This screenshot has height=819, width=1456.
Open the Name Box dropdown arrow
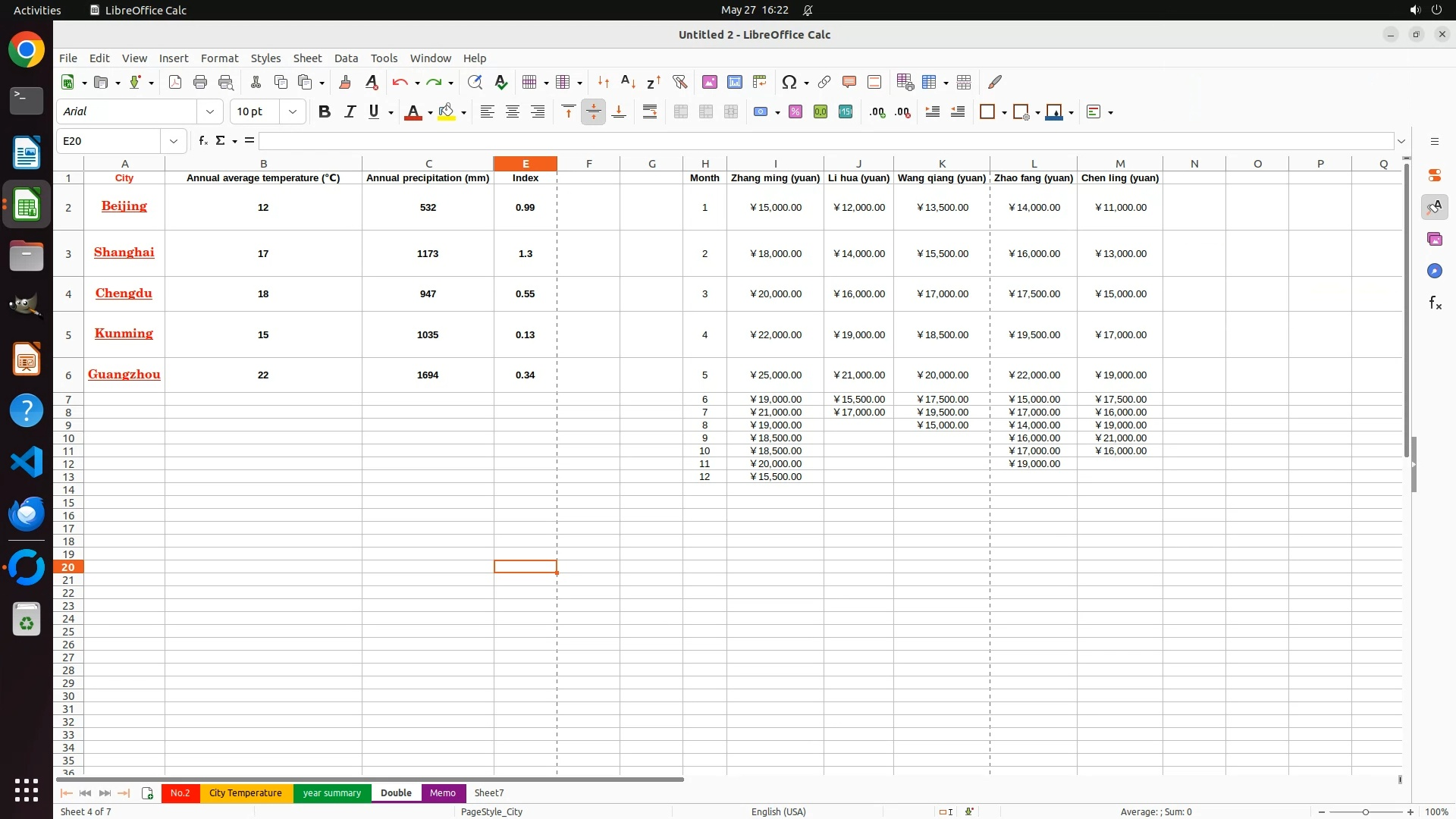pyautogui.click(x=174, y=141)
